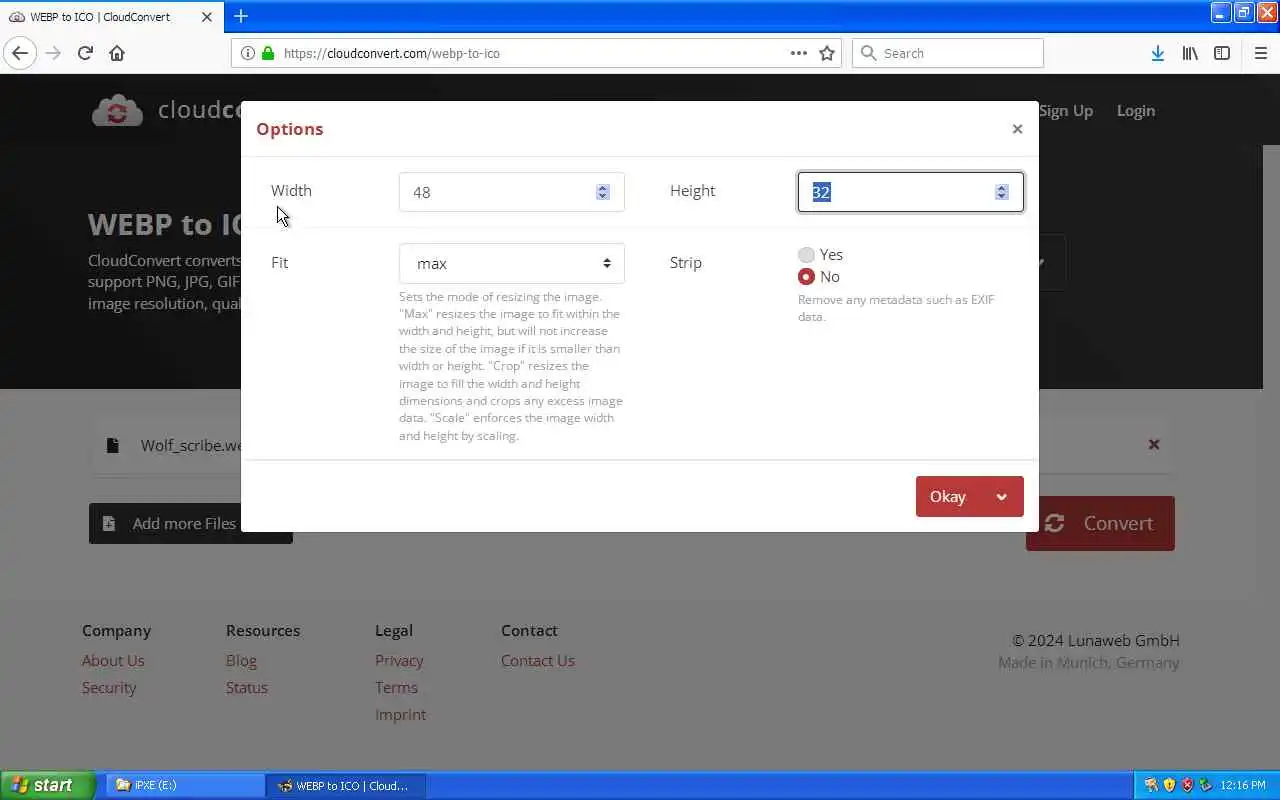
Task: Open the Fit mode dropdown
Action: point(511,263)
